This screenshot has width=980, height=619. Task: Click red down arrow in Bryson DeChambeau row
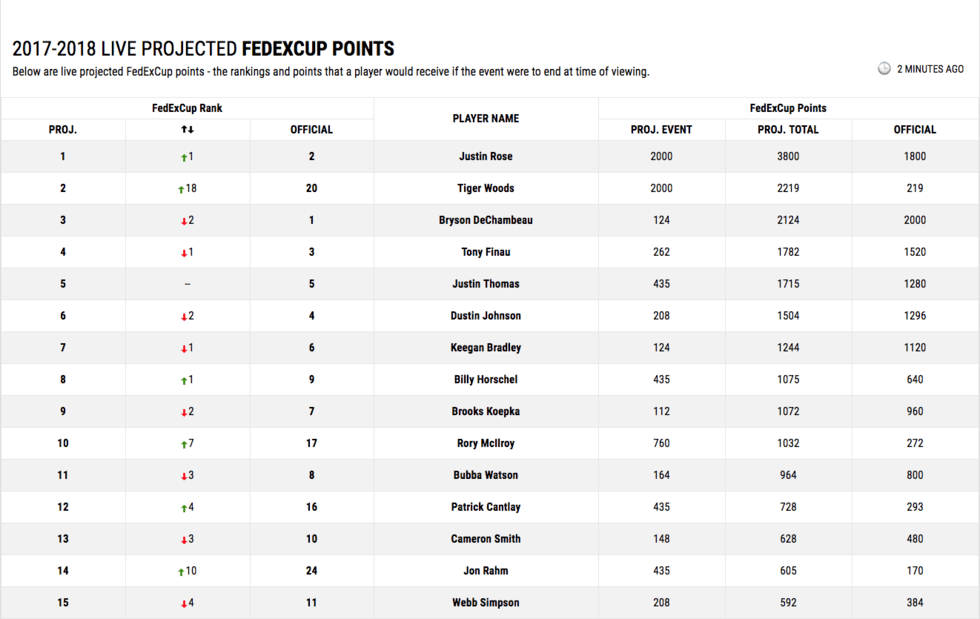pos(183,221)
